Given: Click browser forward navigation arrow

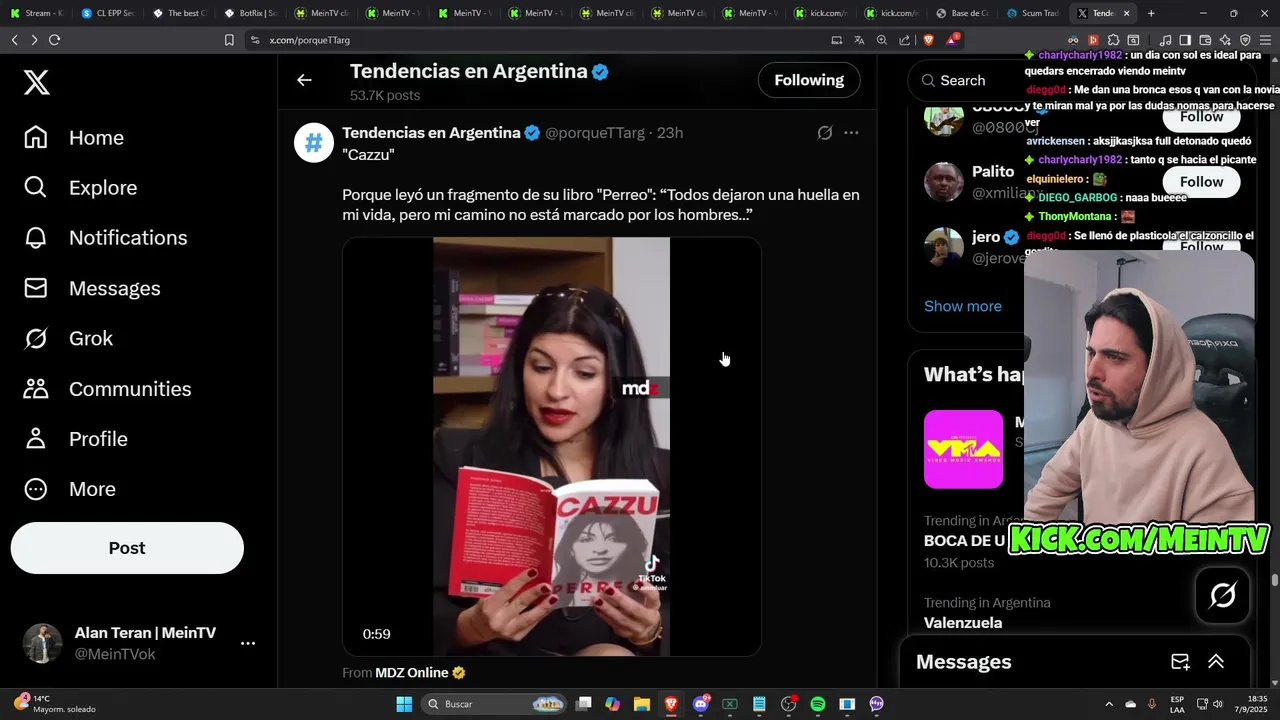Looking at the screenshot, I should click(x=34, y=40).
